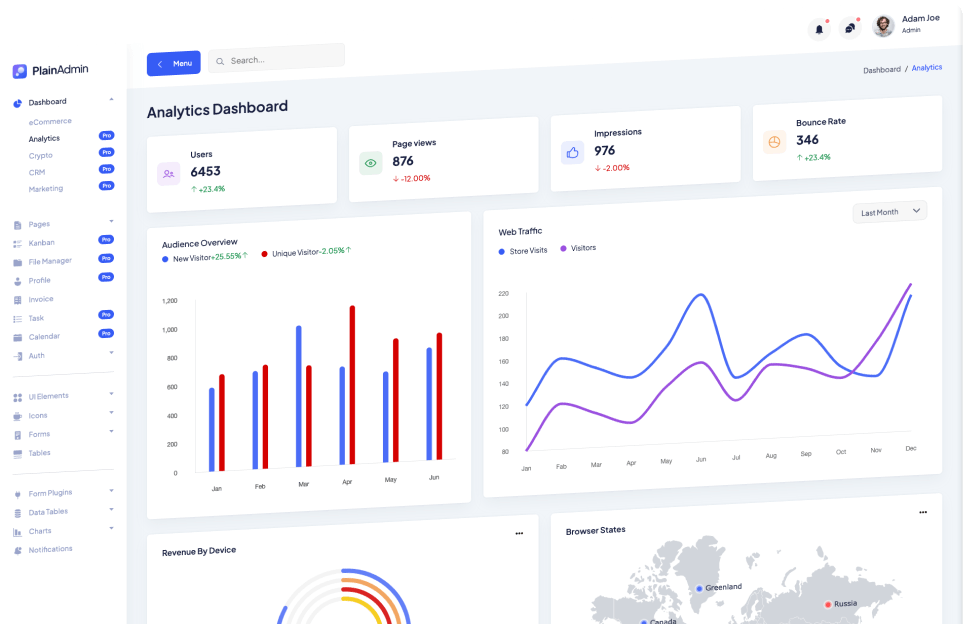Open the messages chat icon
The image size is (963, 624).
coord(849,28)
